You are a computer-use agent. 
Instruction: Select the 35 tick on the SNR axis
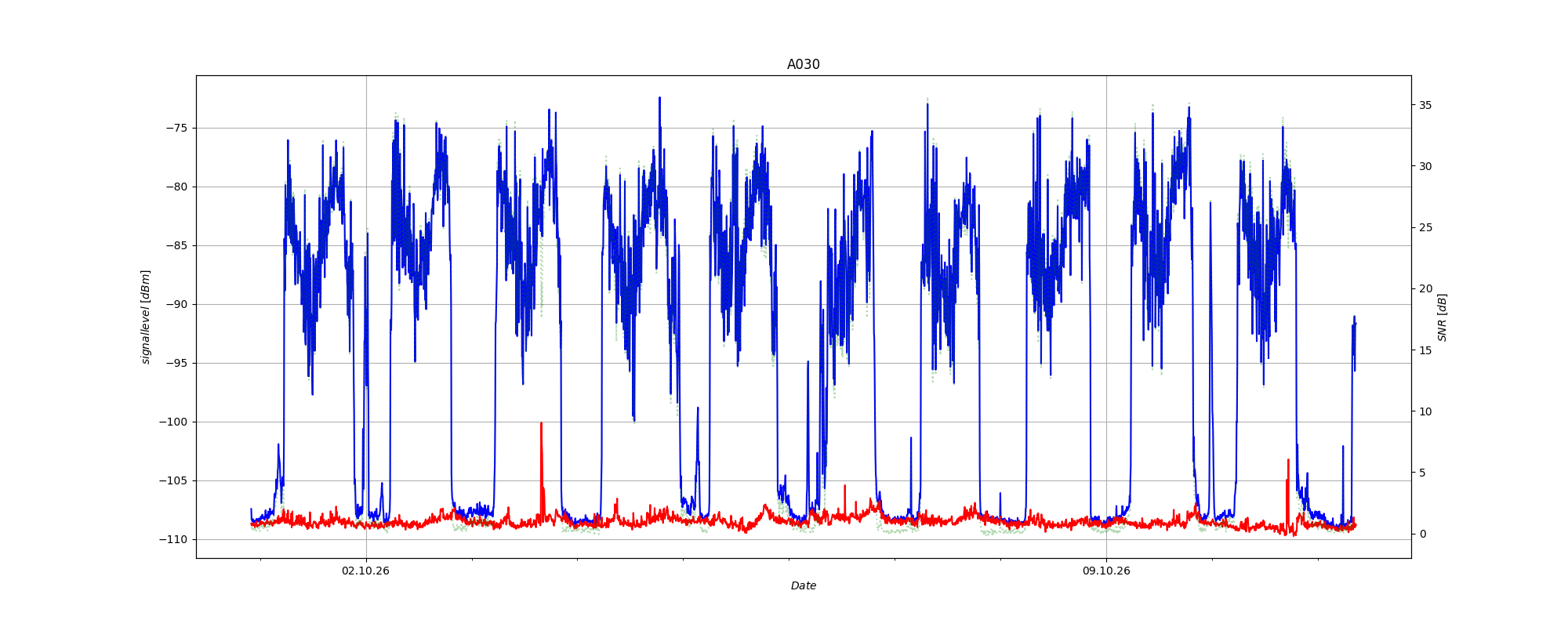click(1425, 106)
